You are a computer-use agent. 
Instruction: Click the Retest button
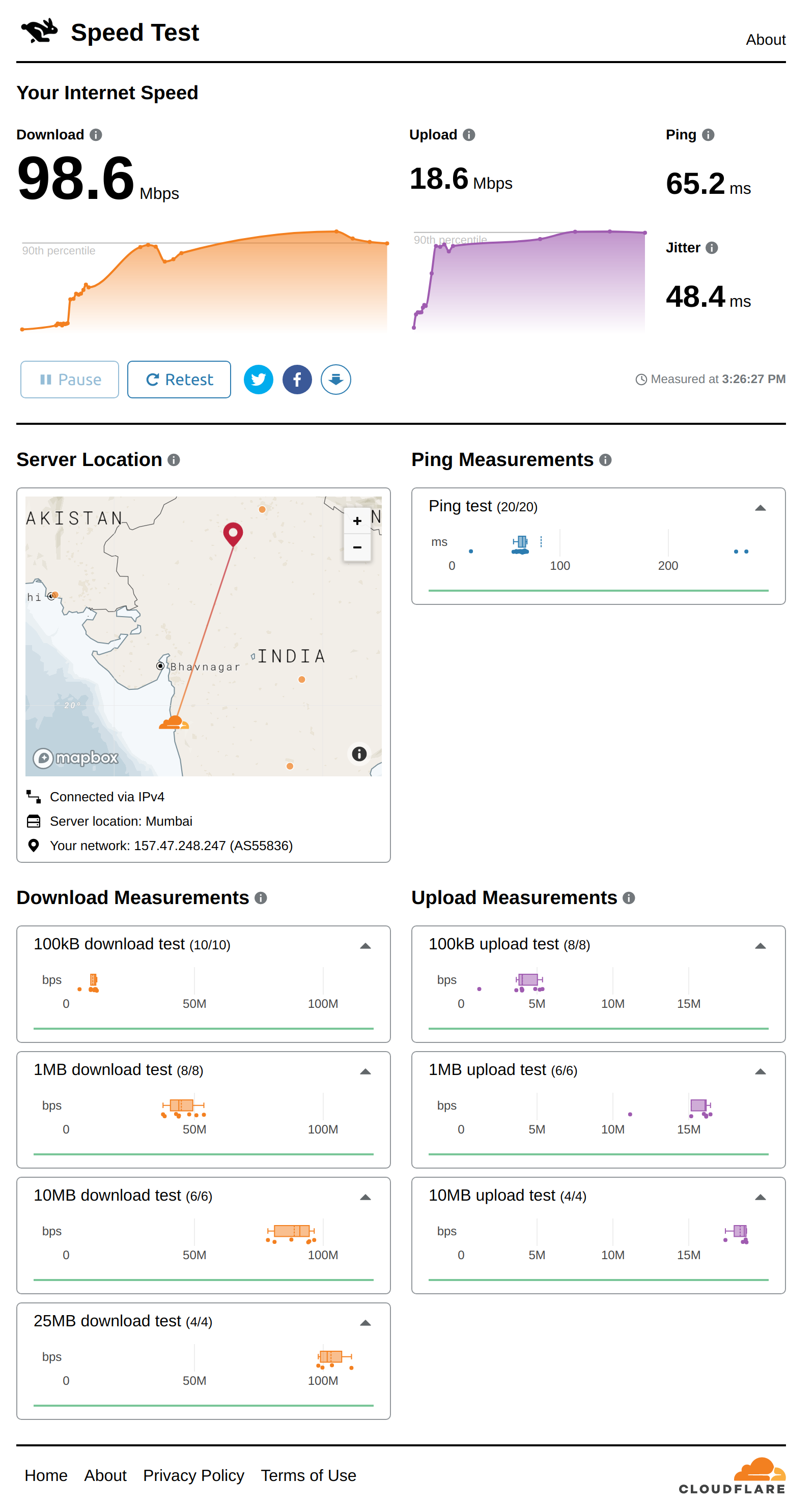[179, 380]
